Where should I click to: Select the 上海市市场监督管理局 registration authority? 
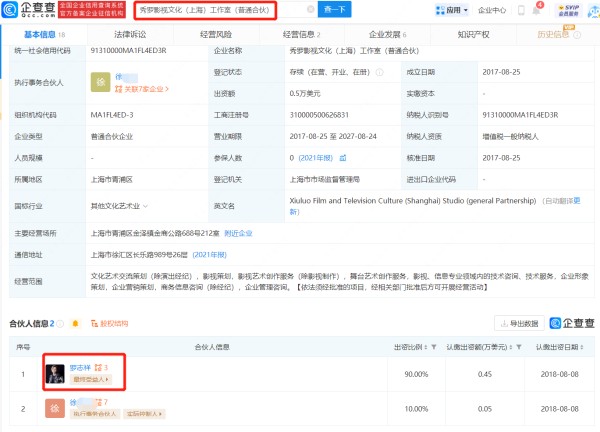(x=324, y=179)
